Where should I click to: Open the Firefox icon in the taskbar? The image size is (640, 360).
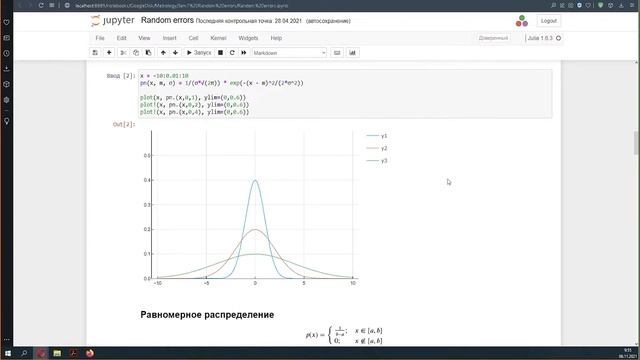pos(89,353)
